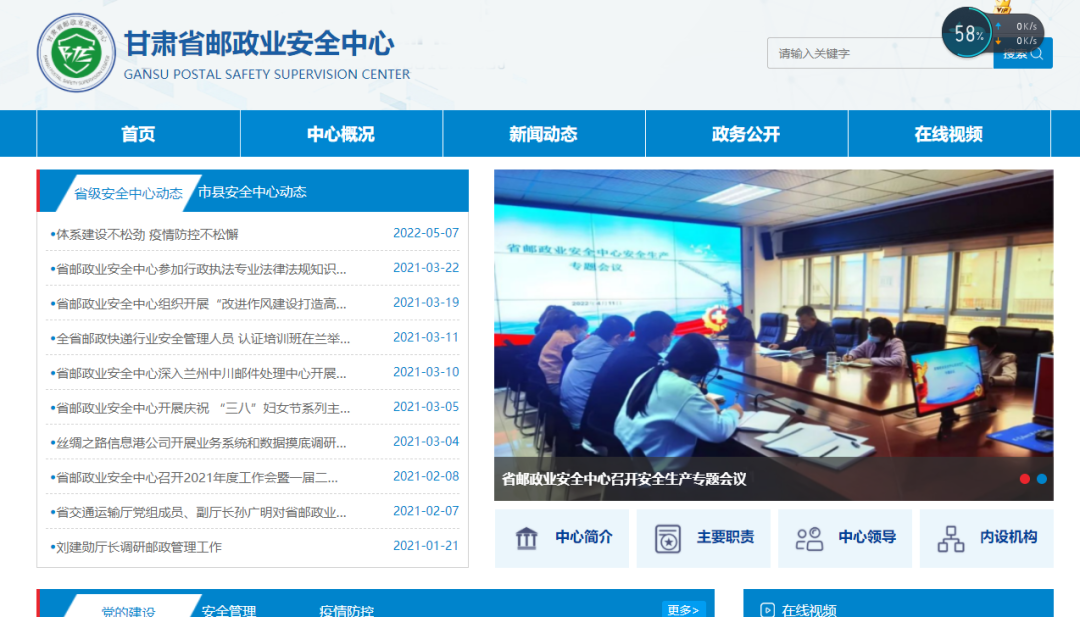The image size is (1080, 617).
Task: Expand the 更多> list link
Action: tap(683, 609)
